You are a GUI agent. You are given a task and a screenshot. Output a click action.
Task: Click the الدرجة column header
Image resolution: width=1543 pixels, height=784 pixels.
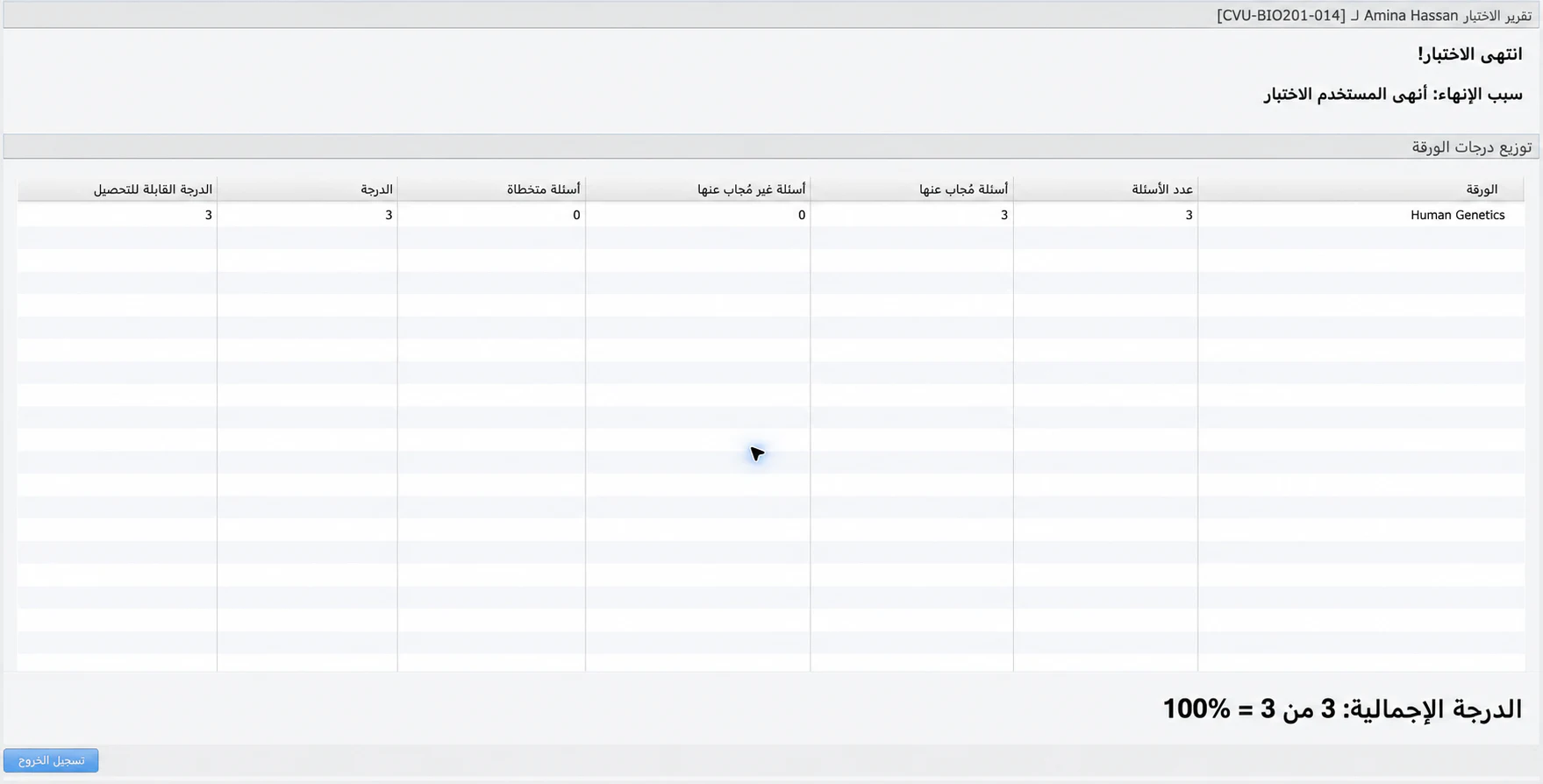307,189
